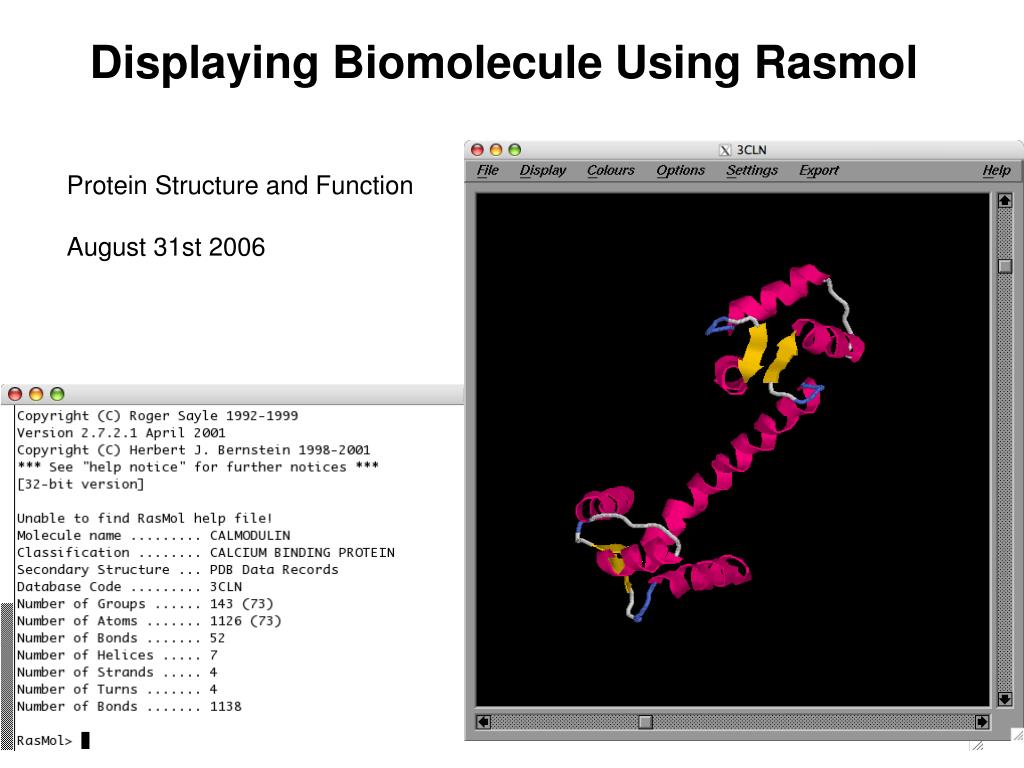The image size is (1024, 768).
Task: Click the 'Number of Bonds ....... 1138' line
Action: coord(129,707)
